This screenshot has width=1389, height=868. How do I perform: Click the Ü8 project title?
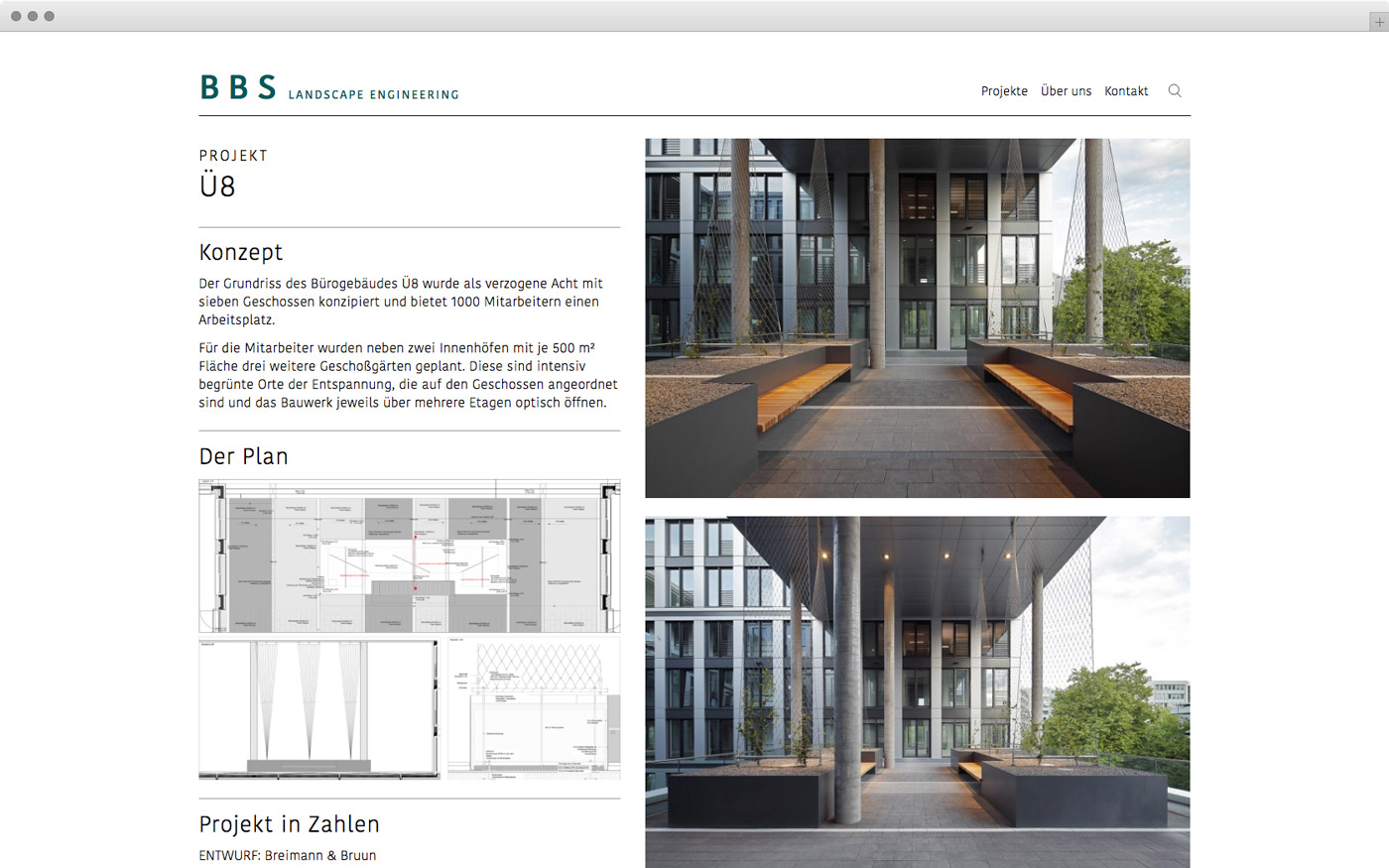click(217, 186)
